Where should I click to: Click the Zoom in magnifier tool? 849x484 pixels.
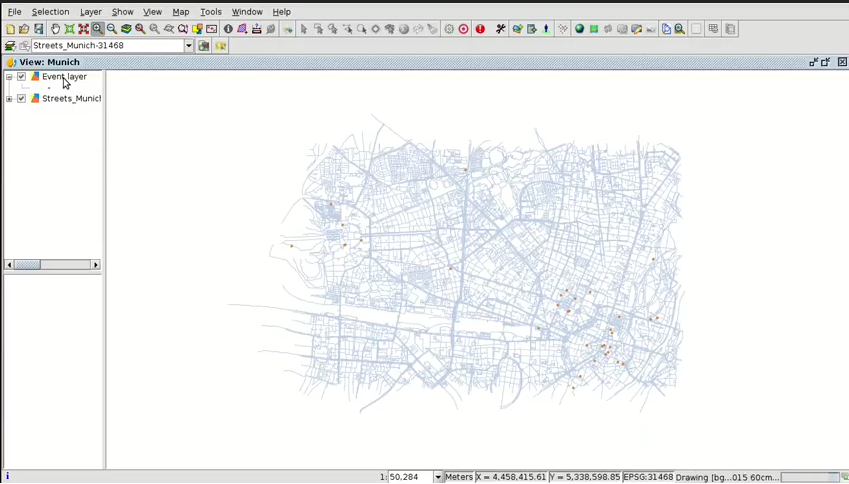pyautogui.click(x=97, y=29)
